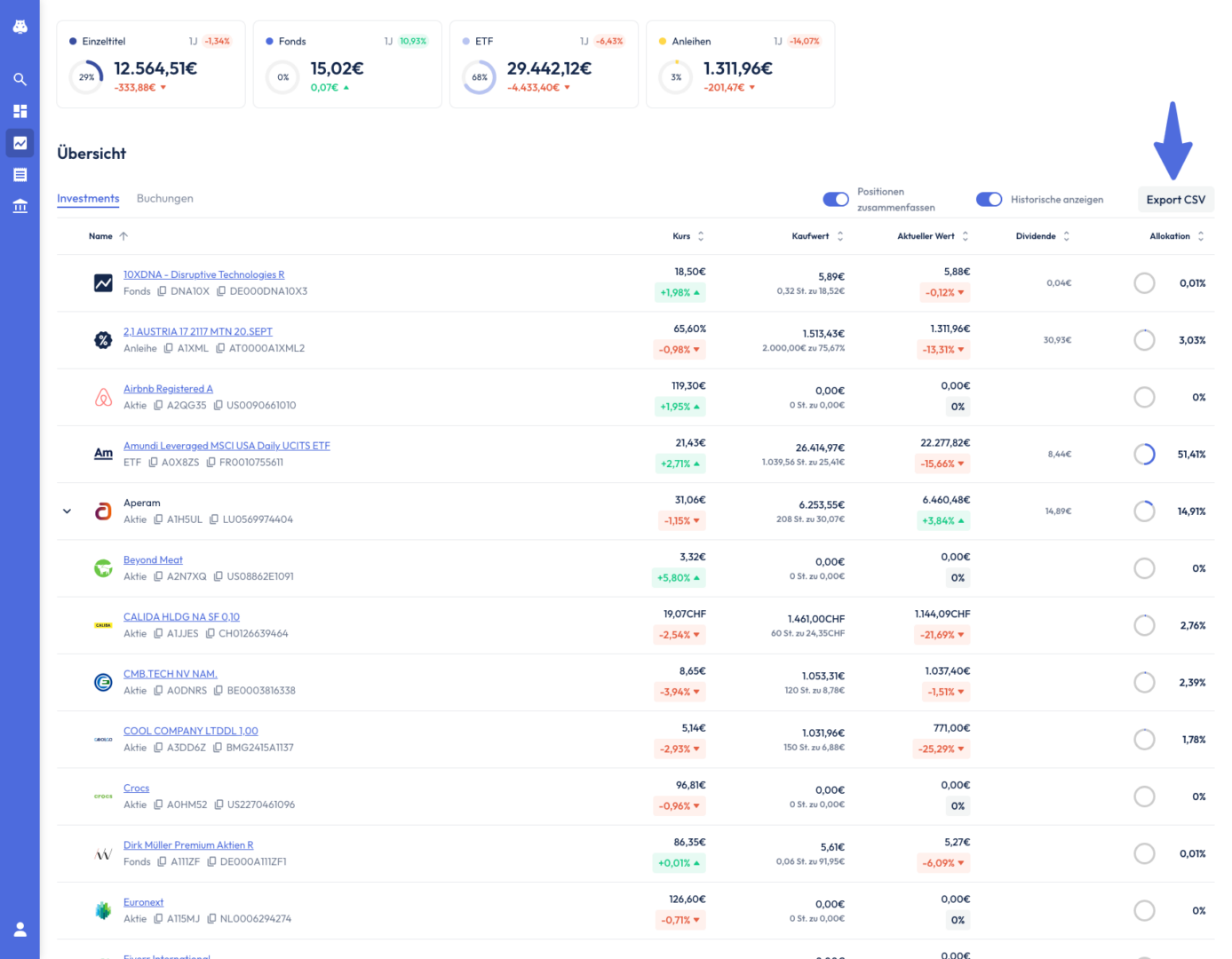This screenshot has height=959, width=1232.
Task: Click the Airbnb logo icon
Action: (103, 397)
